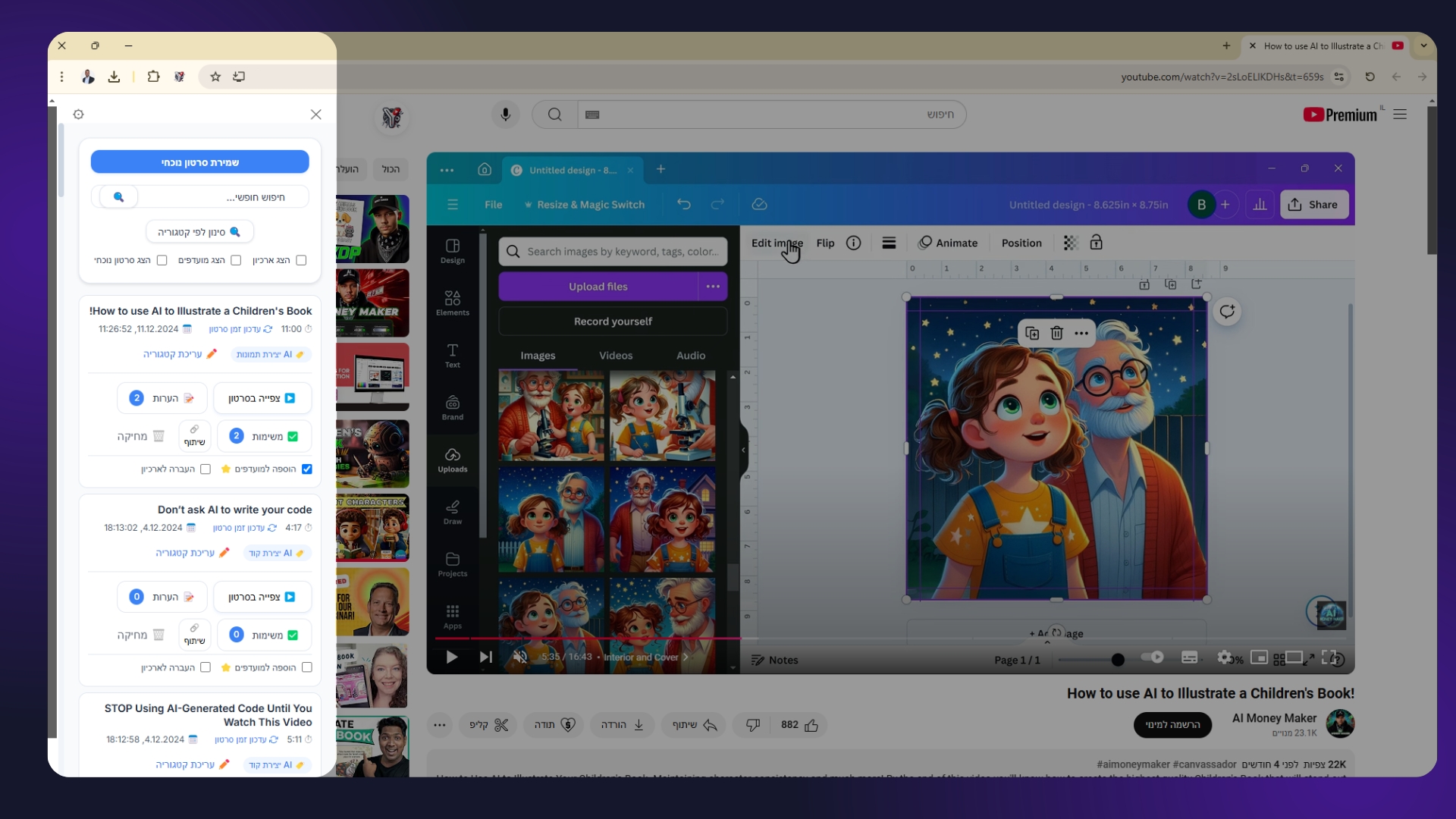Open the browser extensions puzzle icon
Viewport: 1456px width, 819px height.
pyautogui.click(x=153, y=77)
